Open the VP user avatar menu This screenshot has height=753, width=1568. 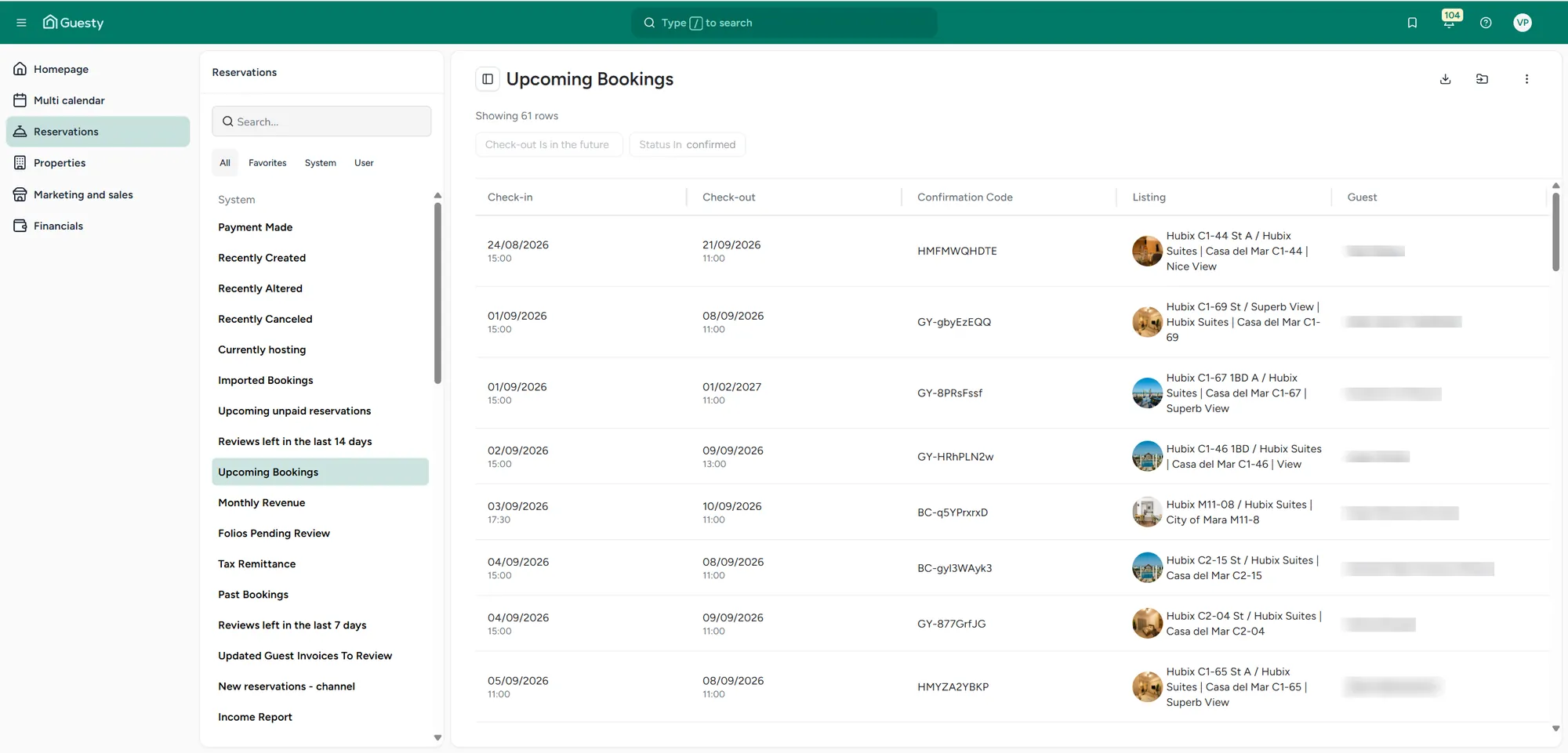pos(1522,23)
